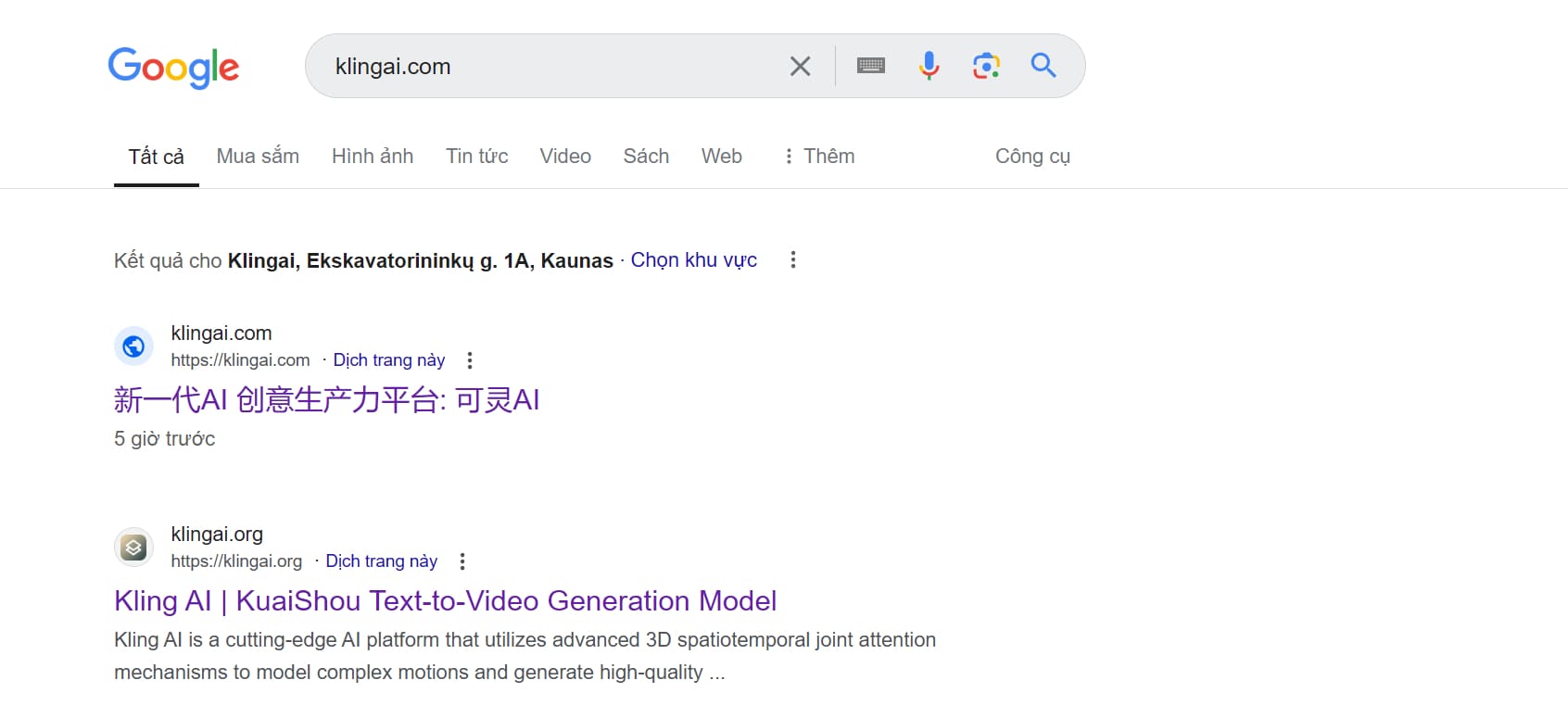1568x718 pixels.
Task: Click Dịch trang này for klingai.org
Action: (382, 561)
